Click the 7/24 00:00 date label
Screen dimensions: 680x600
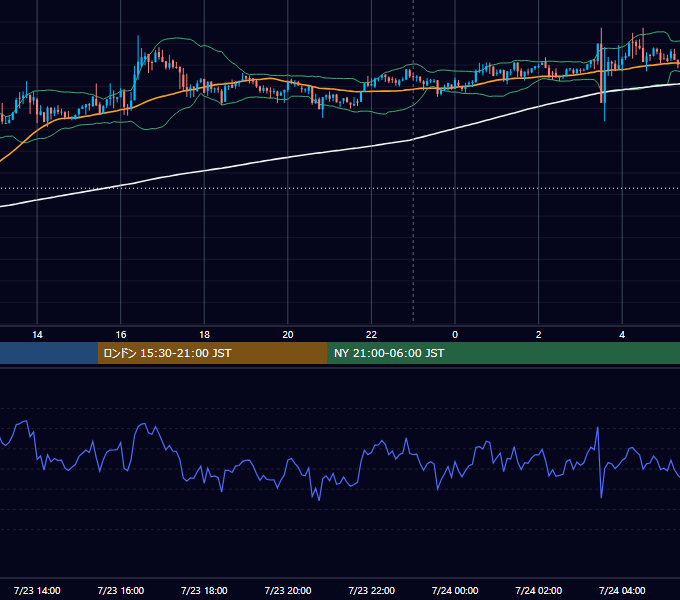(x=455, y=590)
